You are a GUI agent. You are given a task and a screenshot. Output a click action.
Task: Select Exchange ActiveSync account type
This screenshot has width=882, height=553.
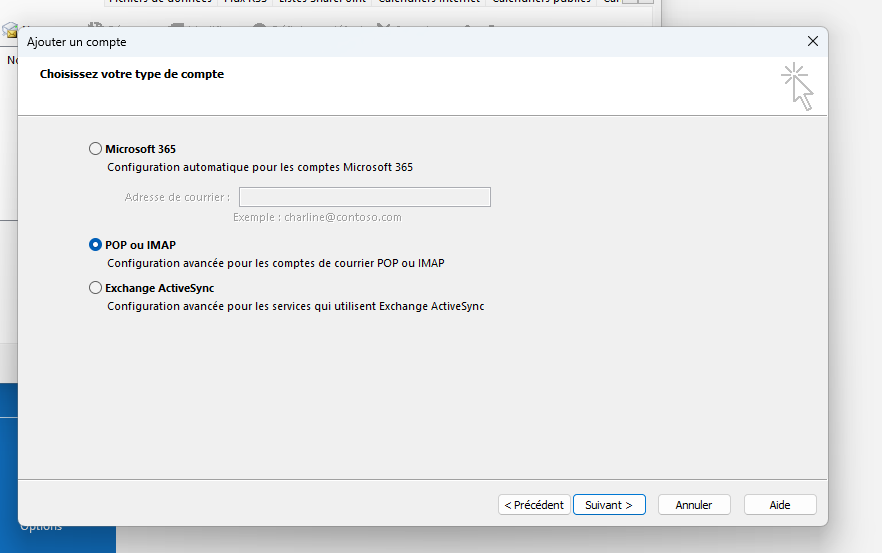pyautogui.click(x=96, y=287)
